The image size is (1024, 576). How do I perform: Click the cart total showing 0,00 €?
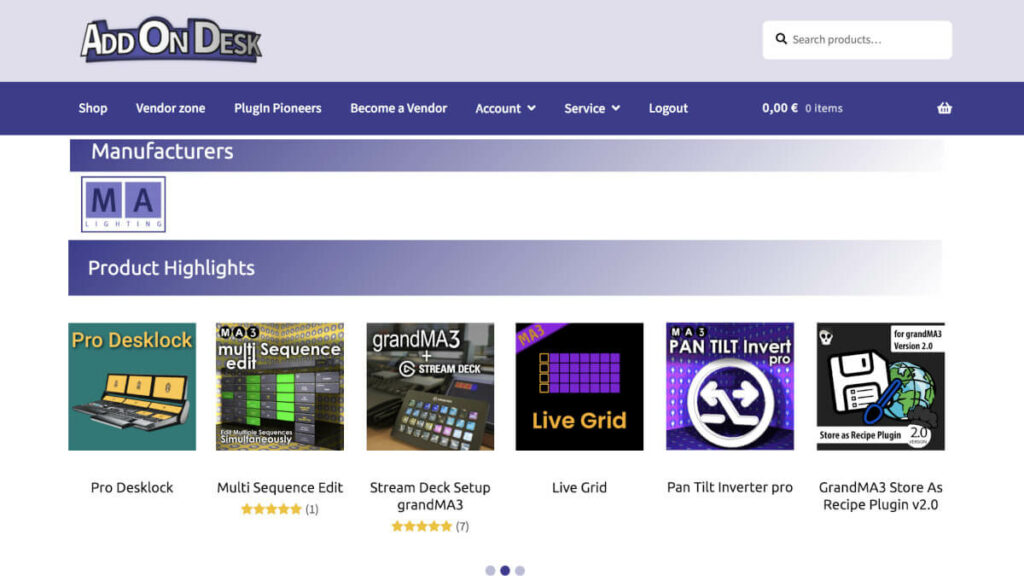[x=778, y=108]
